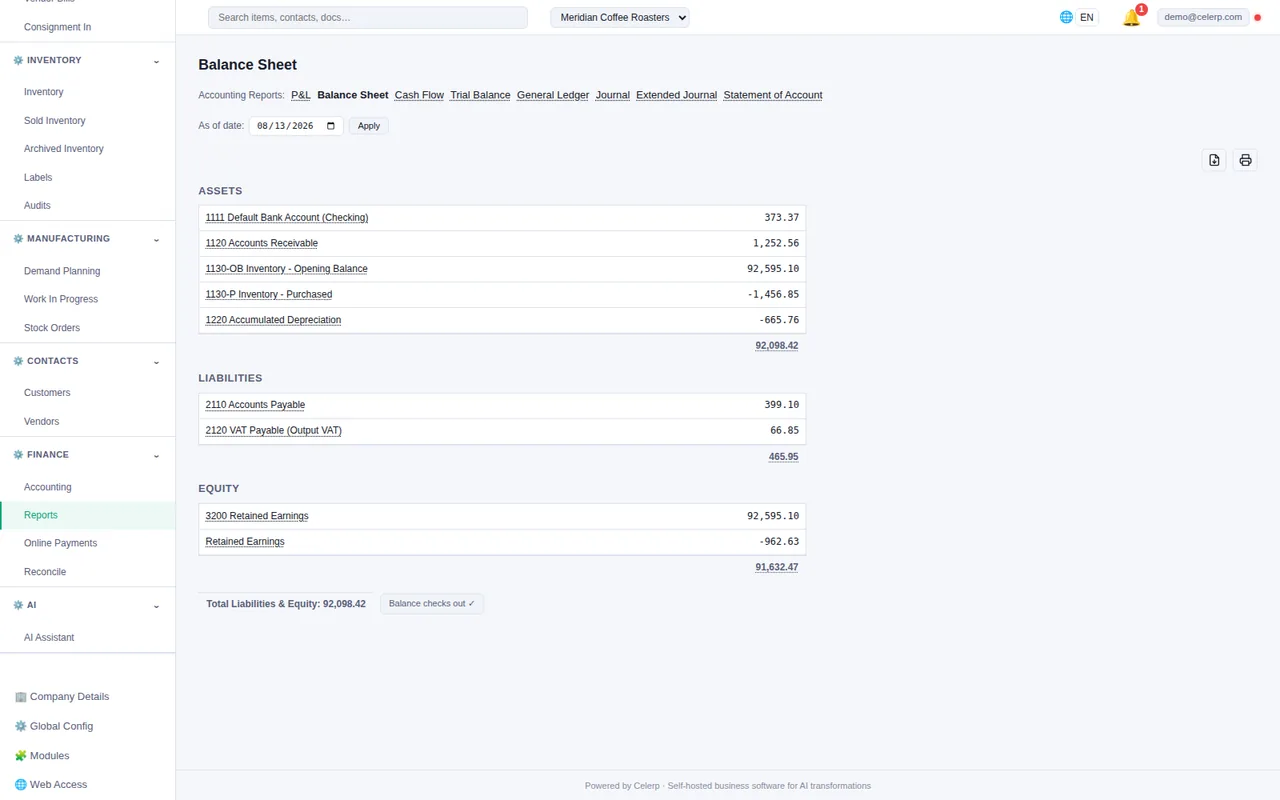This screenshot has width=1280, height=800.
Task: Click the globe language icon
Action: (x=1066, y=17)
